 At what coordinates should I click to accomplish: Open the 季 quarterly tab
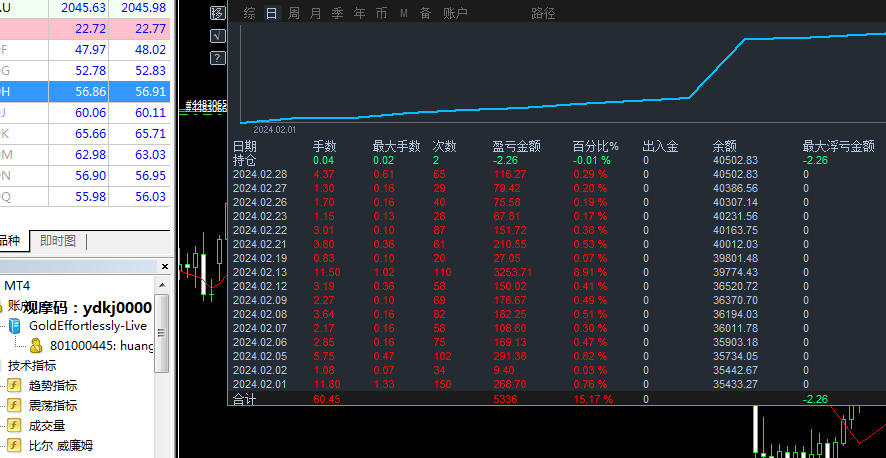[x=337, y=14]
